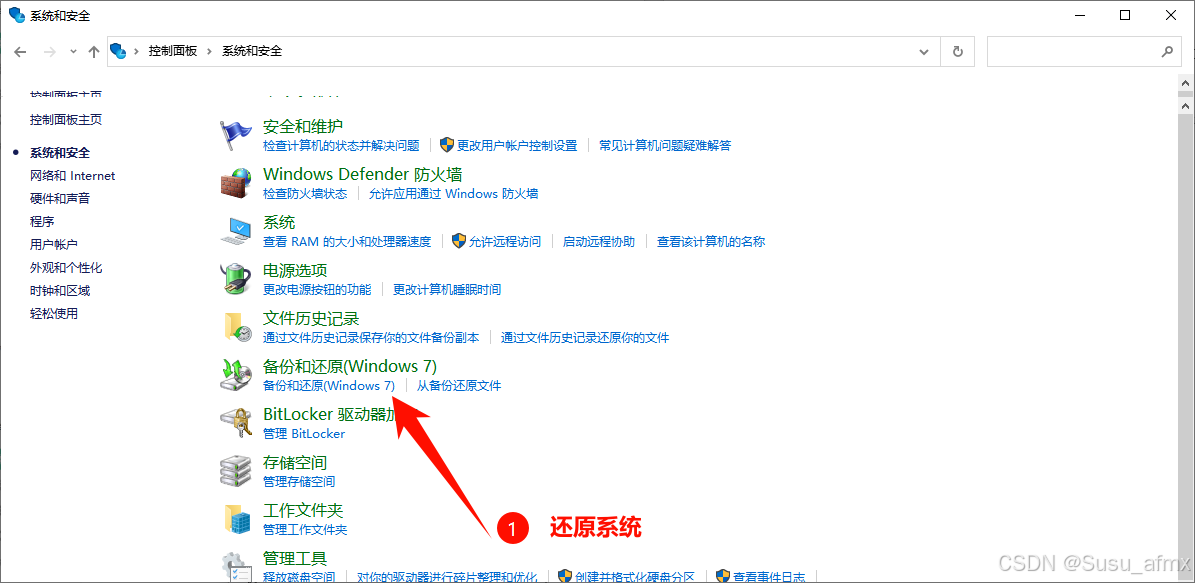Expand chevron after 控制面板 in the address path
1195x583 pixels.
click(210, 51)
